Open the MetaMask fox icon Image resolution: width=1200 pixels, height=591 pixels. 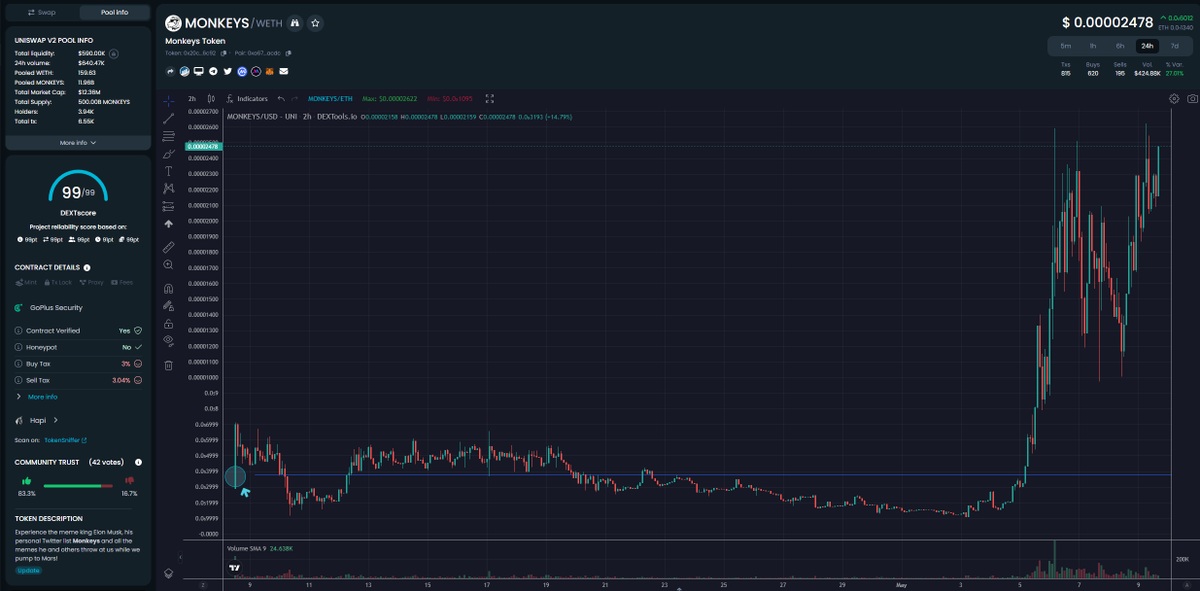pyautogui.click(x=270, y=71)
